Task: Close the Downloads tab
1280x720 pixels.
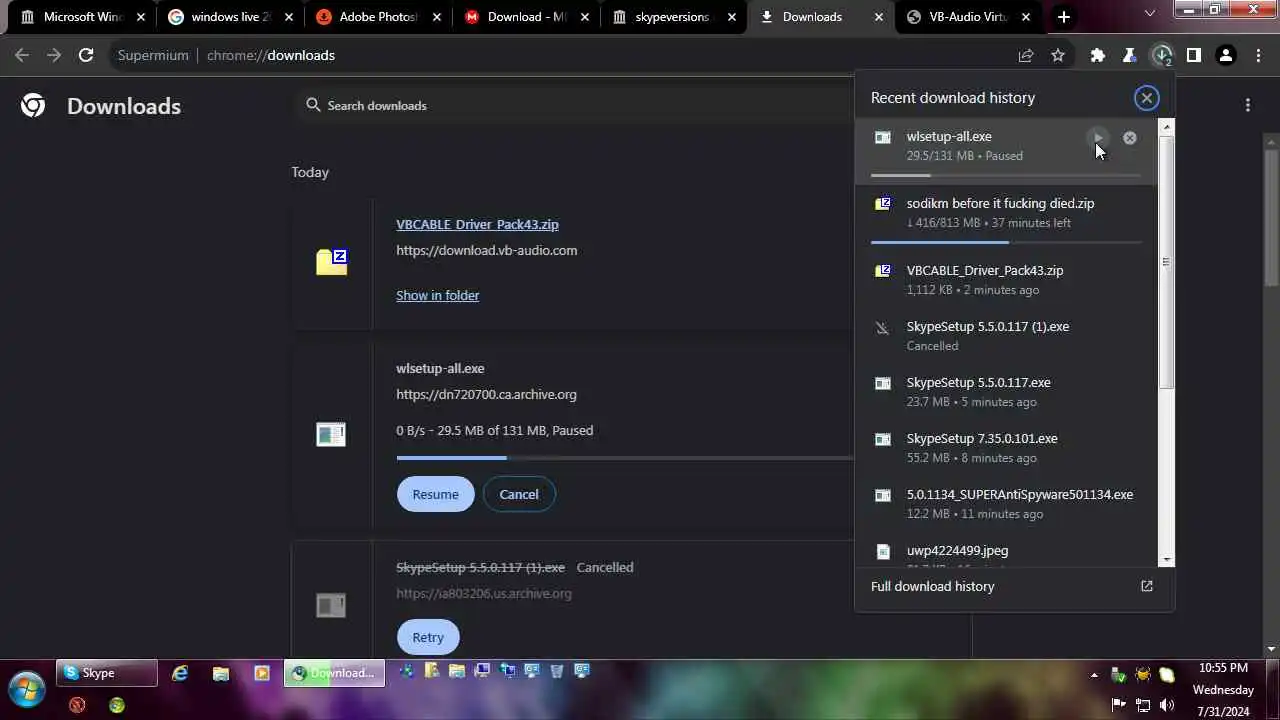Action: 879,17
